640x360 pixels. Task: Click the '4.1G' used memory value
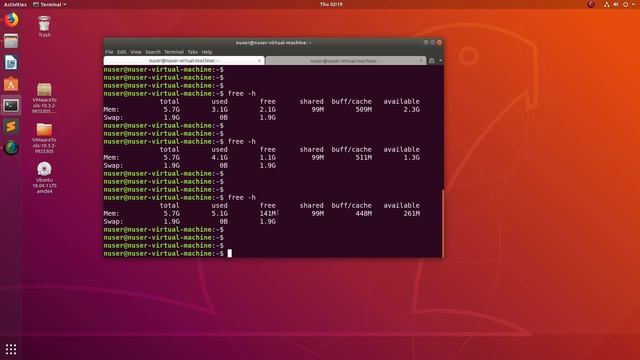(x=219, y=158)
